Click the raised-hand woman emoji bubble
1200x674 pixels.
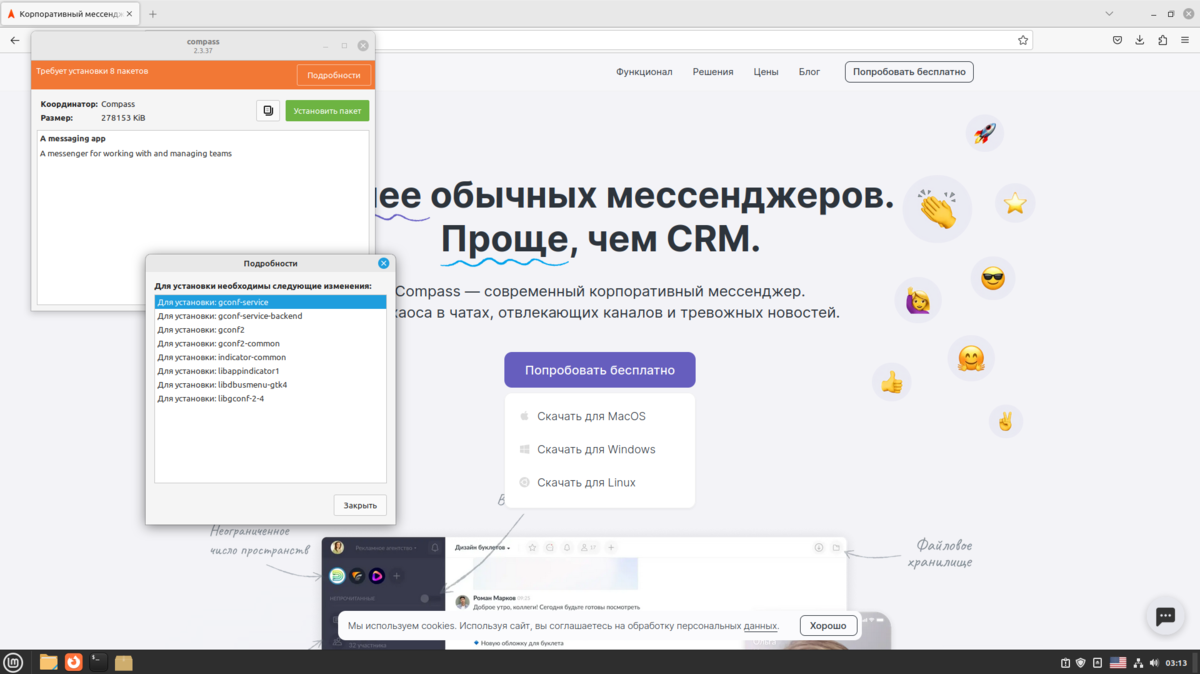click(x=918, y=300)
